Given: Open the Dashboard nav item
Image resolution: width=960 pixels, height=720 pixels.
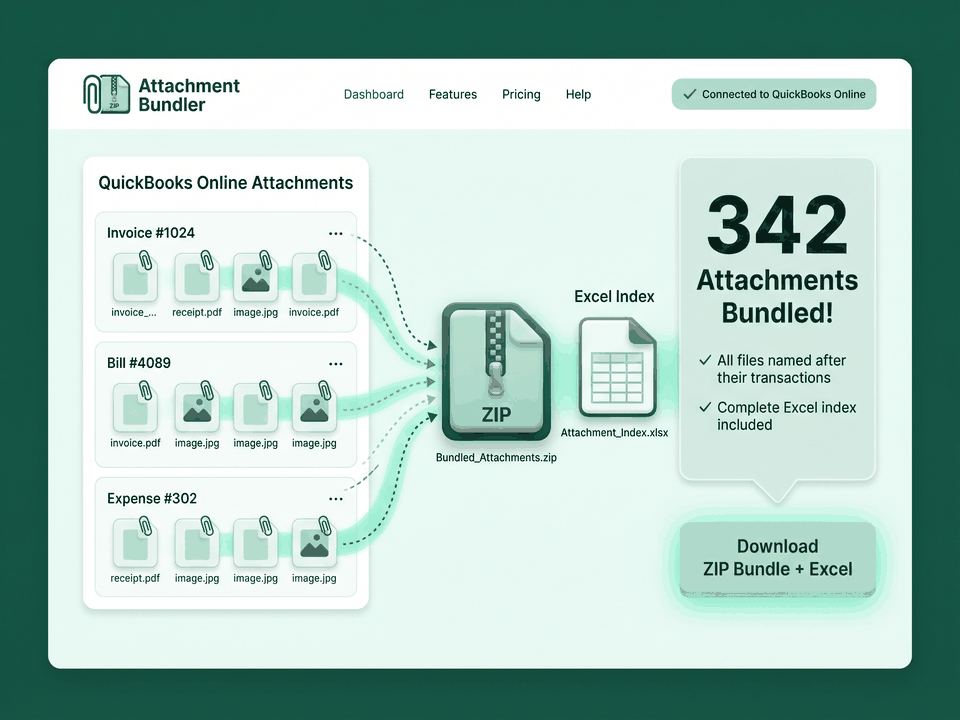Looking at the screenshot, I should pos(373,94).
